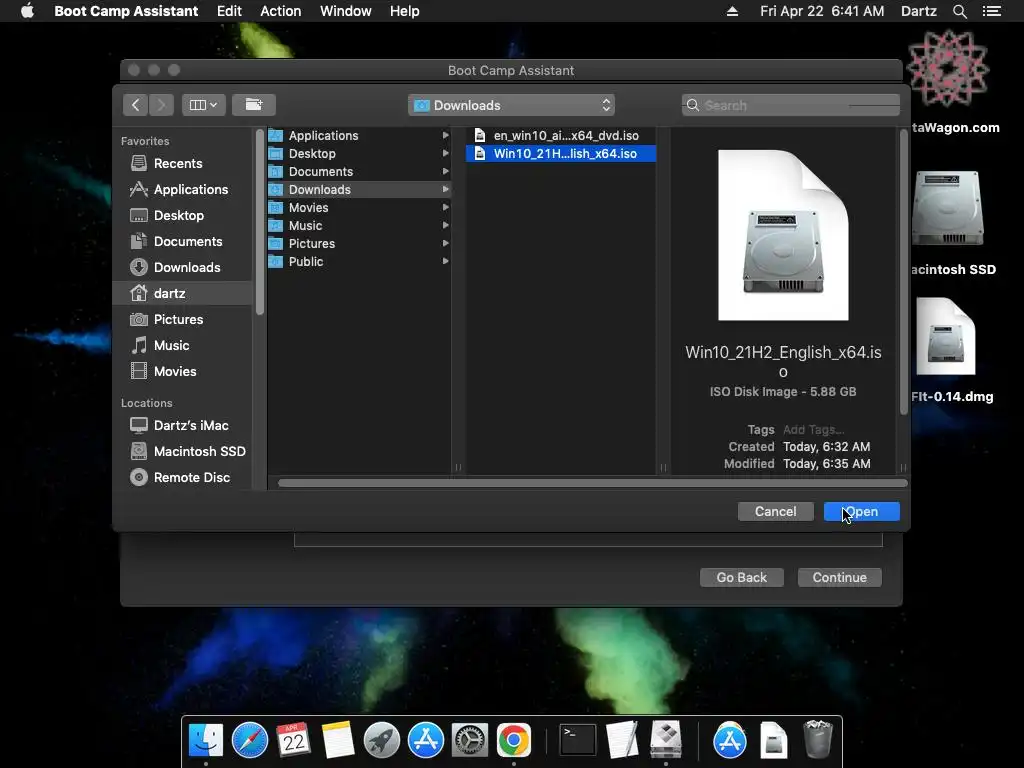Click the Open button

click(x=861, y=511)
